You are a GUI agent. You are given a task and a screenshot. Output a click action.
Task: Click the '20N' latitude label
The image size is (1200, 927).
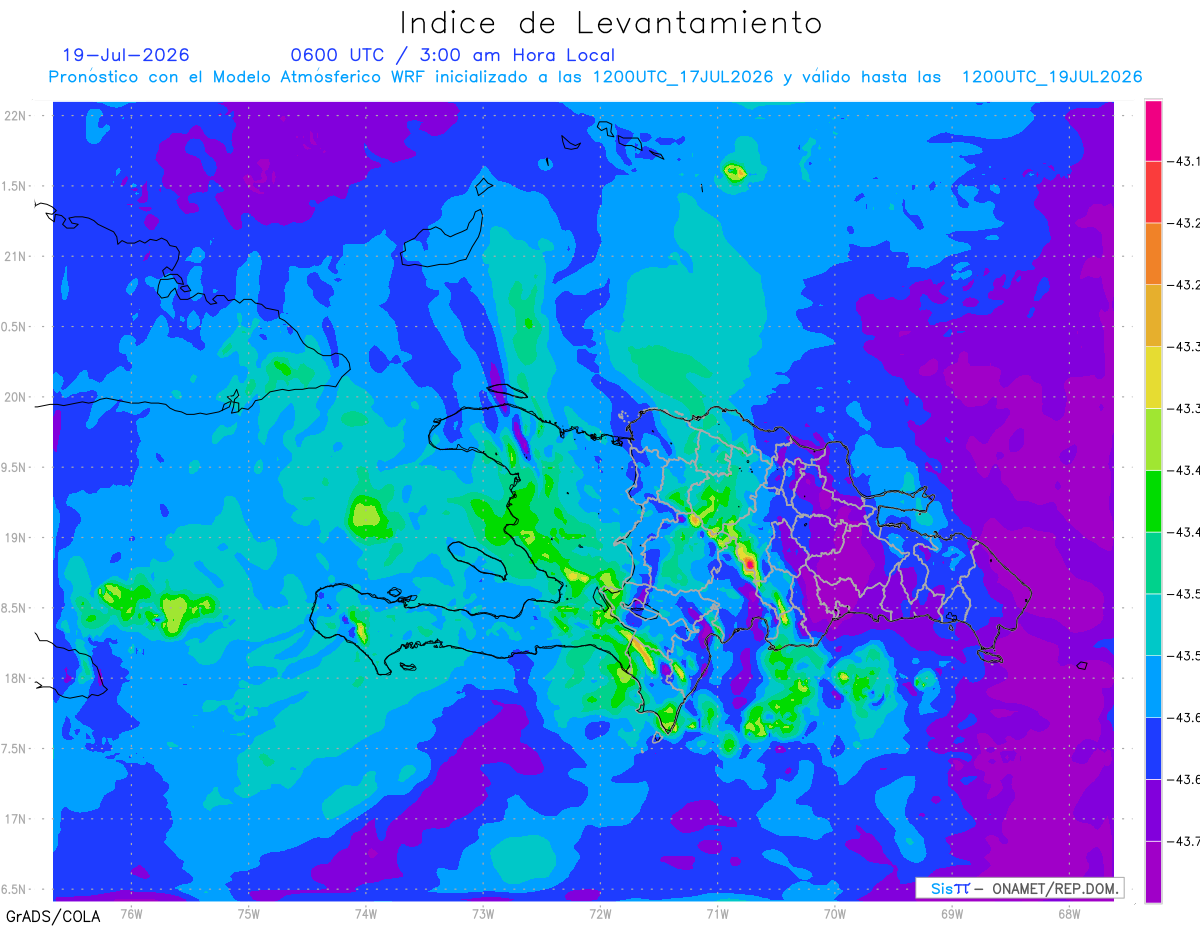click(17, 397)
